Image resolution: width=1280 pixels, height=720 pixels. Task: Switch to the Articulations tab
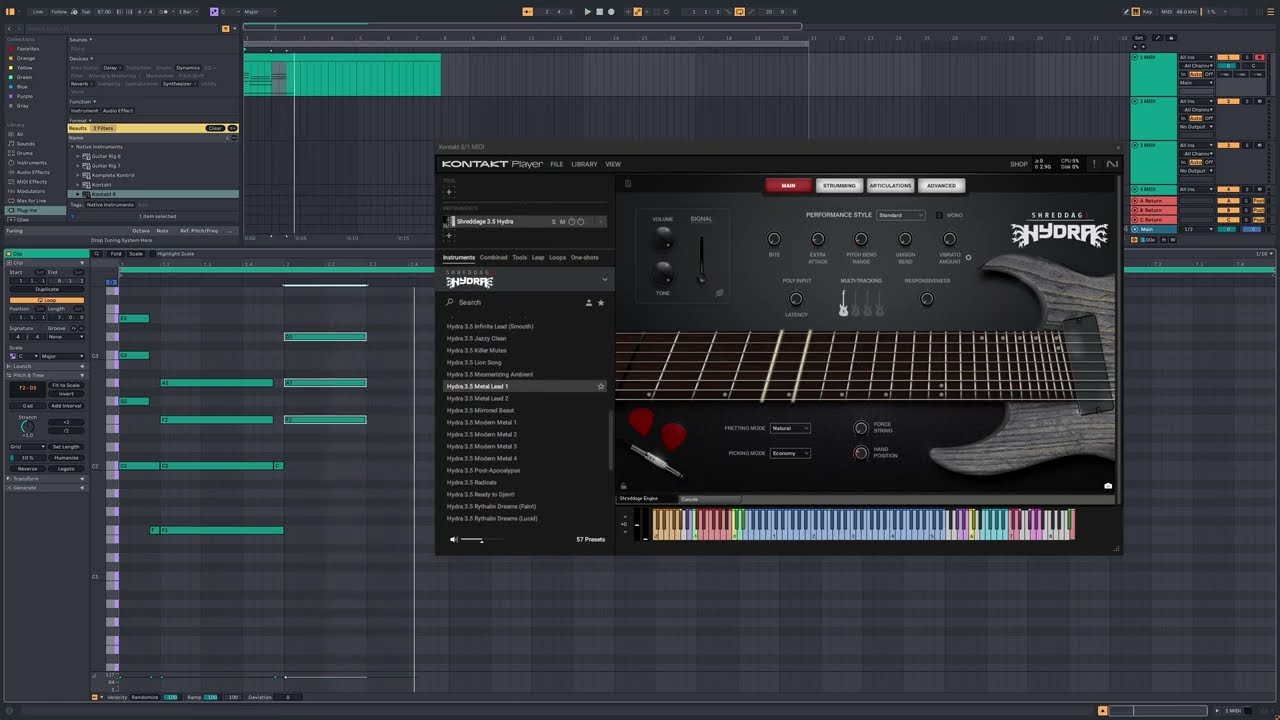(890, 185)
